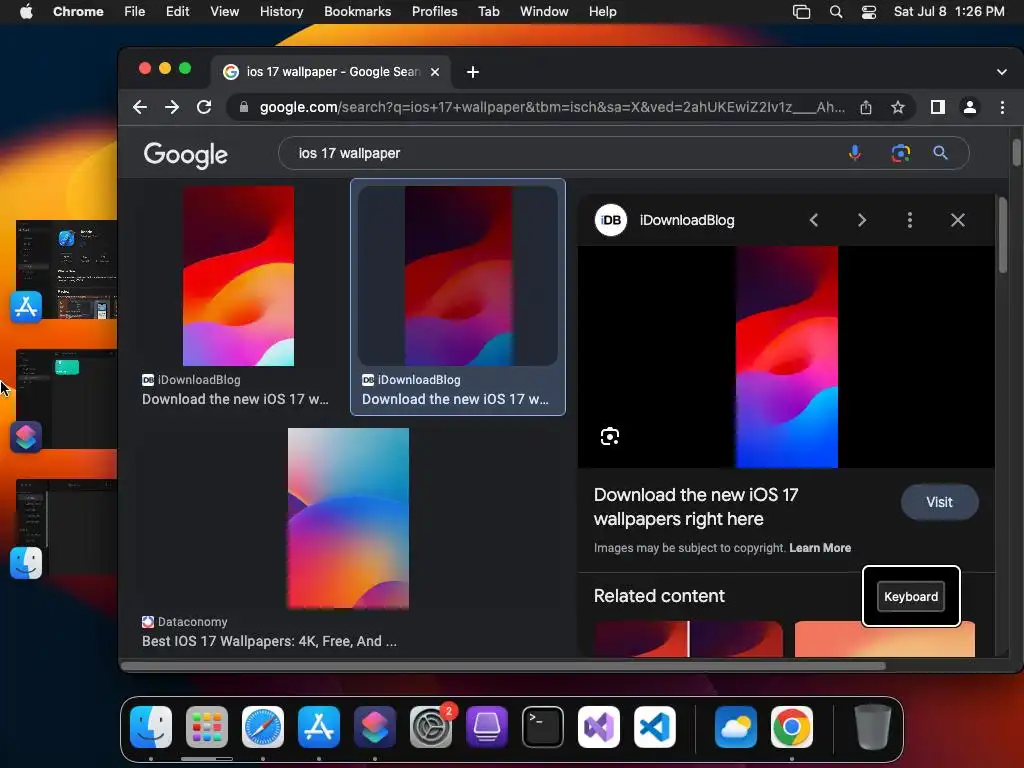Open Best IOS 17 Wallpapers result title

coord(269,641)
